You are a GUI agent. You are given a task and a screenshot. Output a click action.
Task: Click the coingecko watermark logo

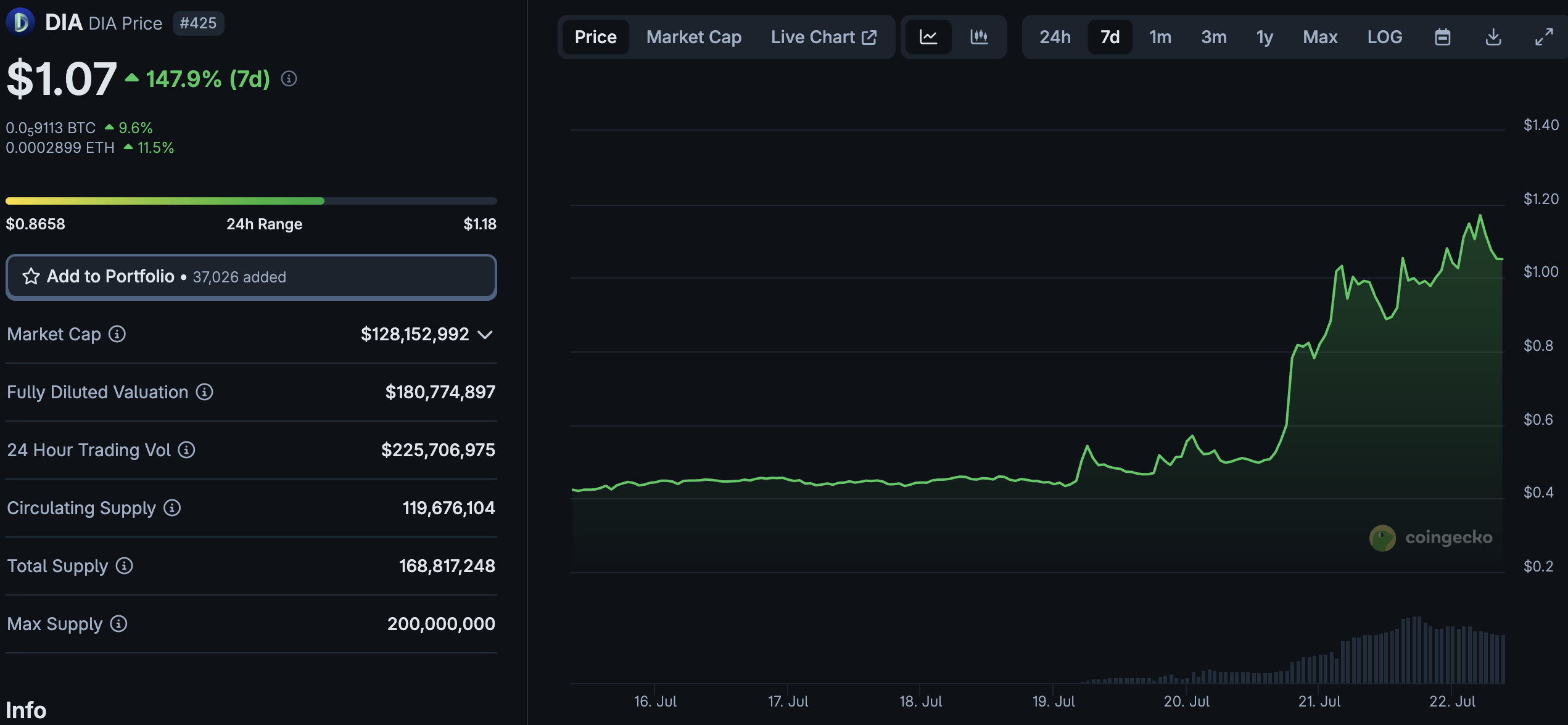pos(1382,538)
